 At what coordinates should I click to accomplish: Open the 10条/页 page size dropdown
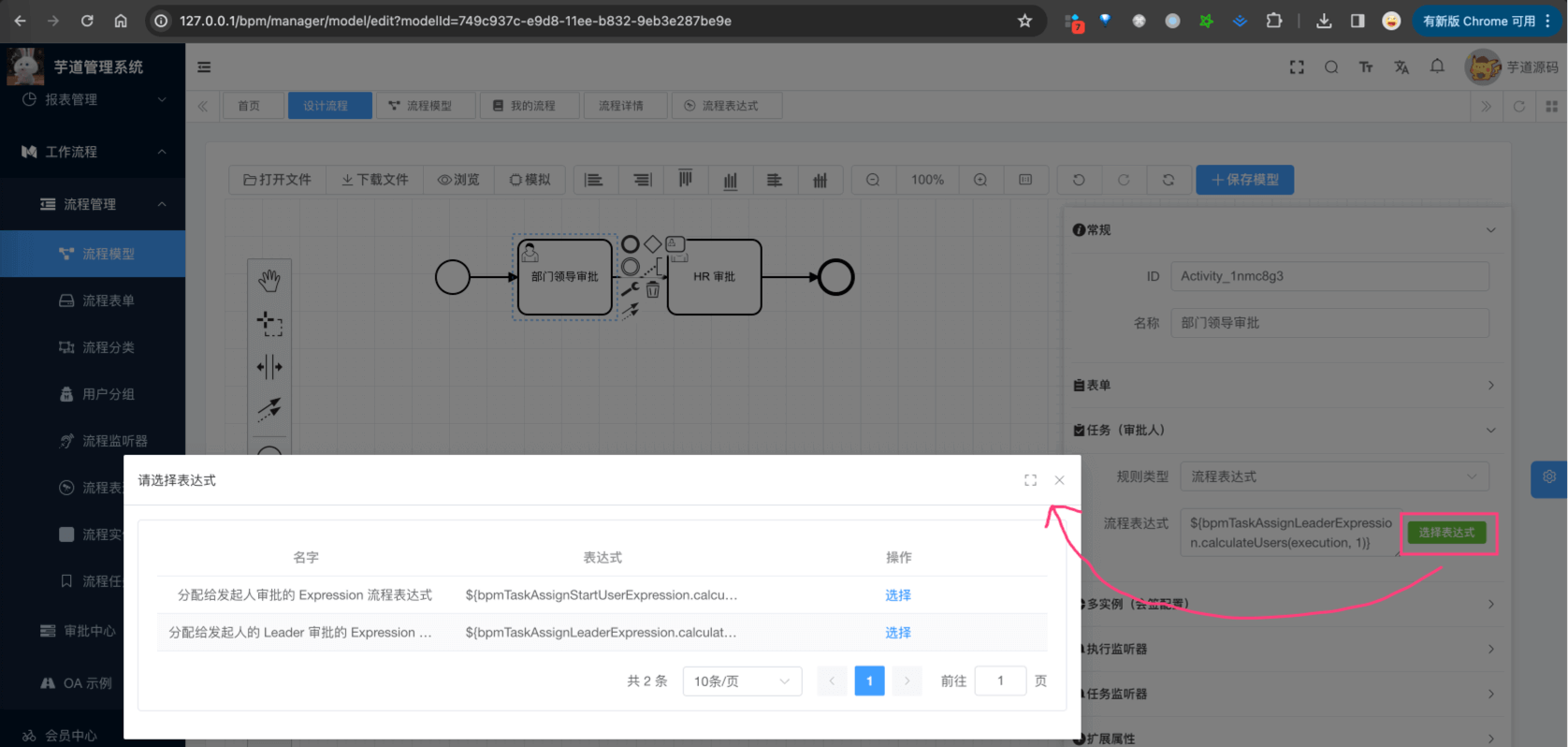(x=742, y=681)
